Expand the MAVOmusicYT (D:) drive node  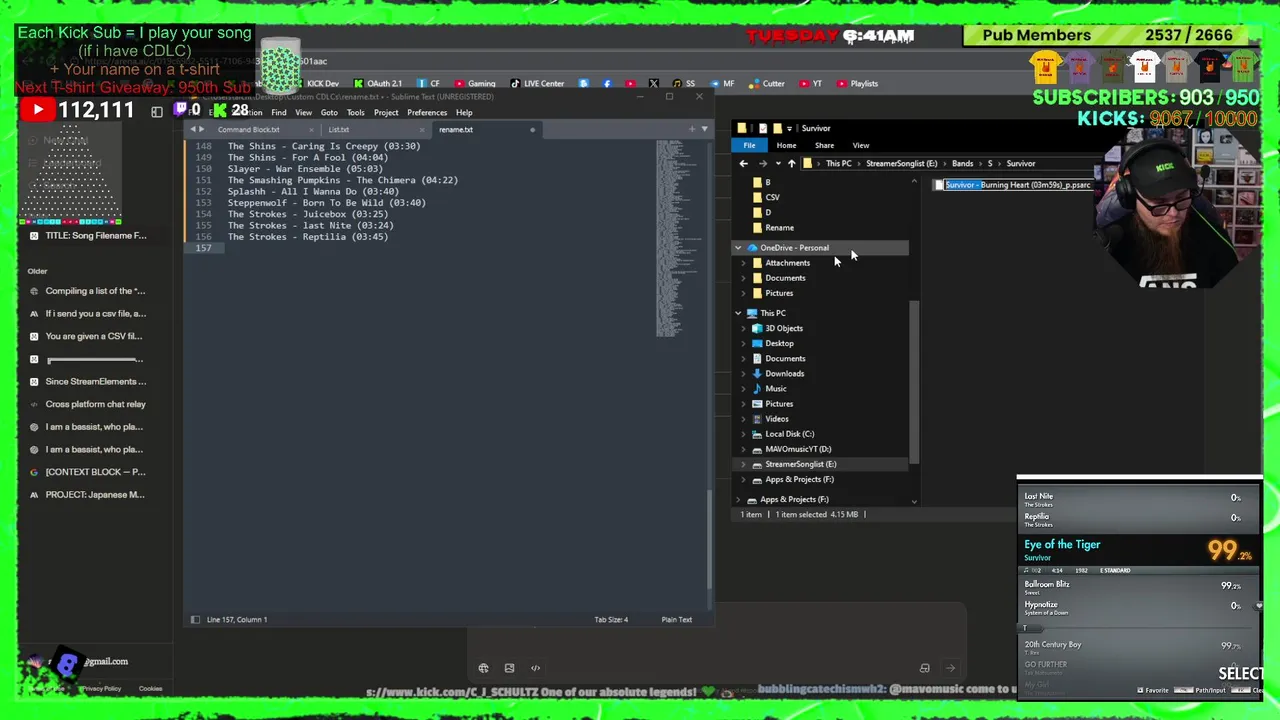pos(743,449)
